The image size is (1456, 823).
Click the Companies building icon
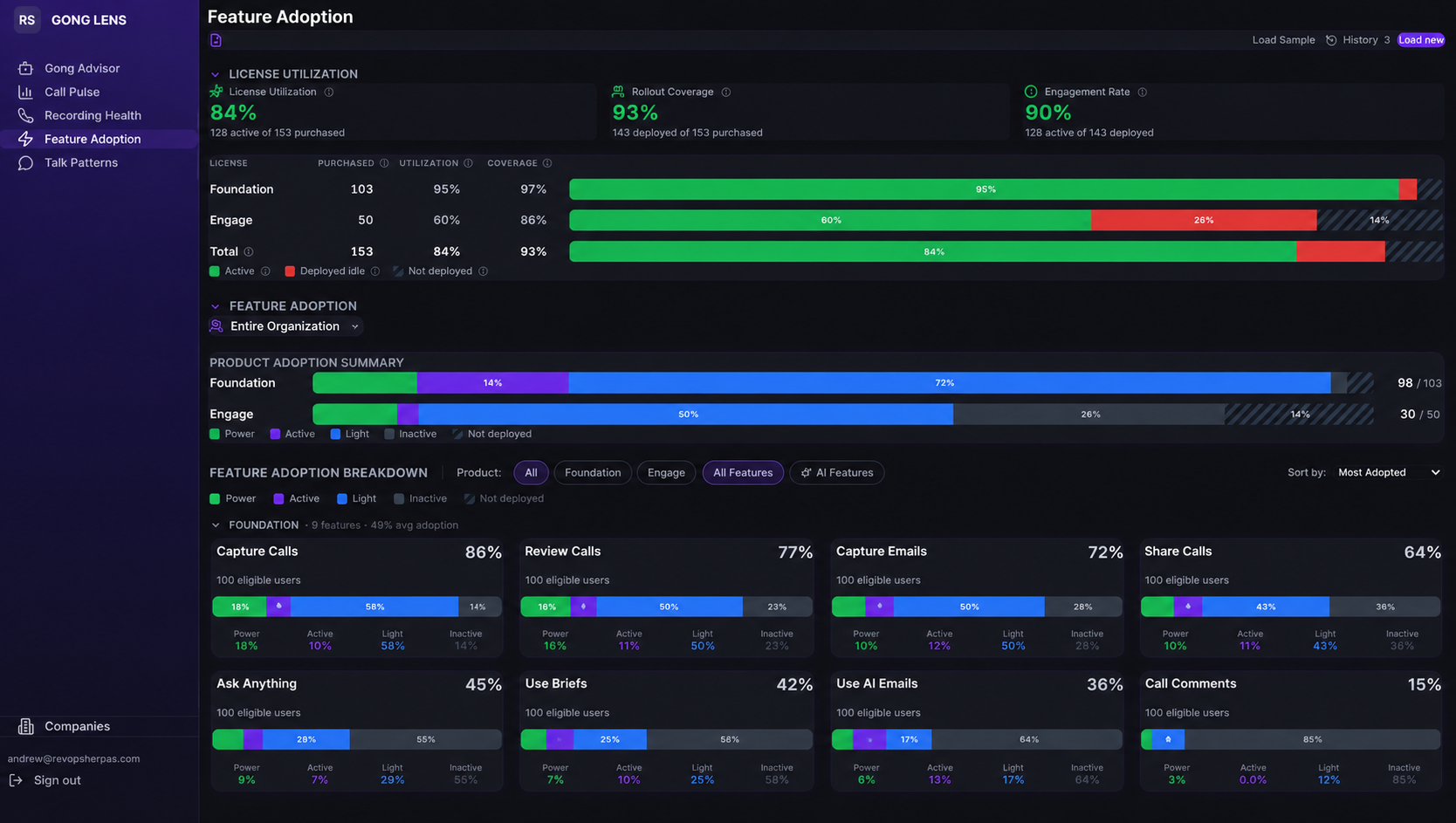point(26,726)
